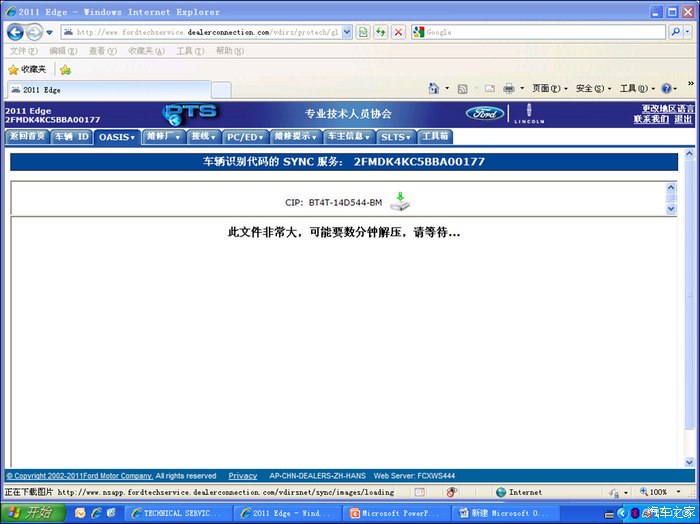Click the search magnifier icon
The image size is (700, 524).
[x=675, y=32]
